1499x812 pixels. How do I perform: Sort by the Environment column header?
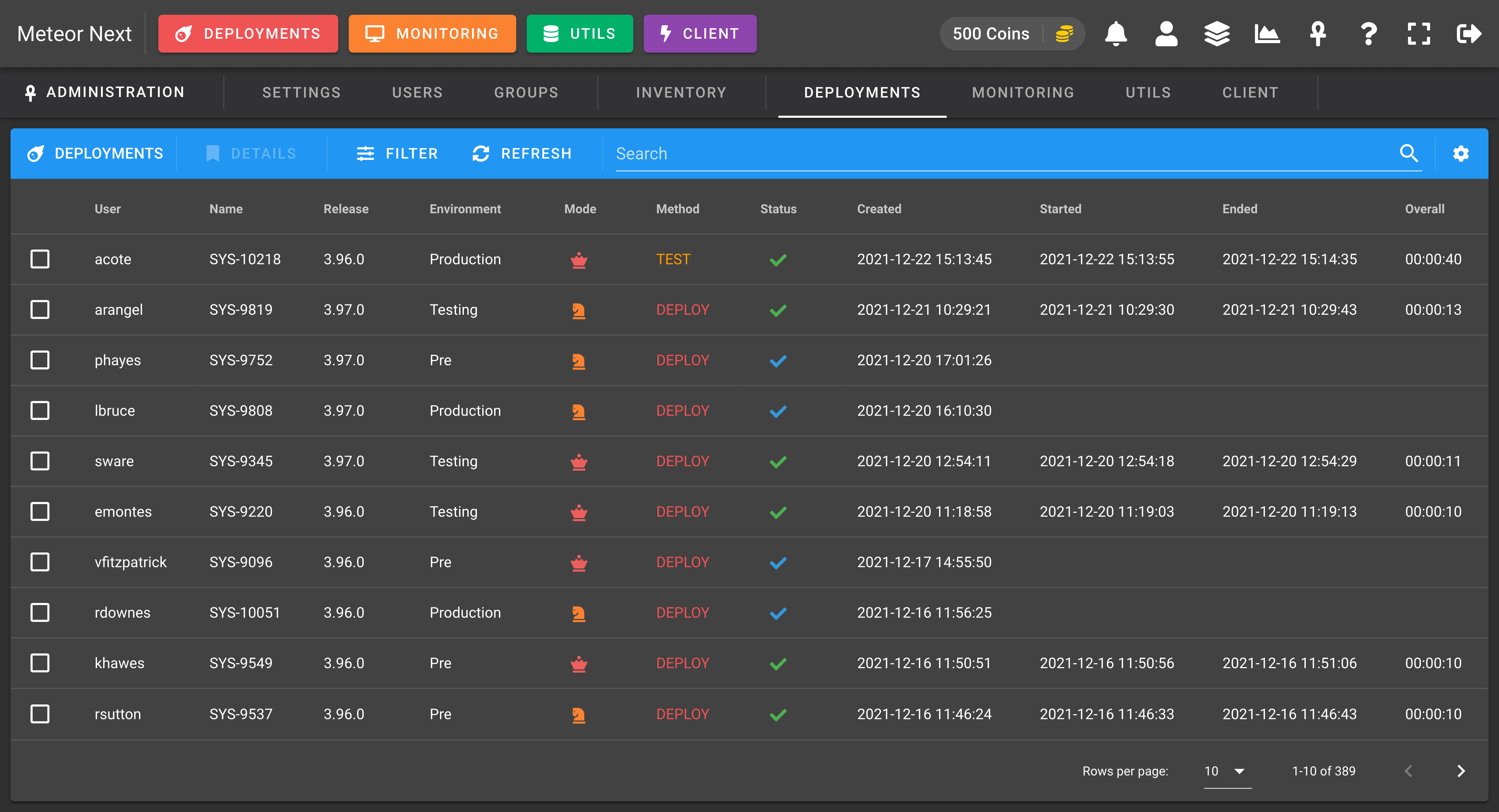point(465,209)
